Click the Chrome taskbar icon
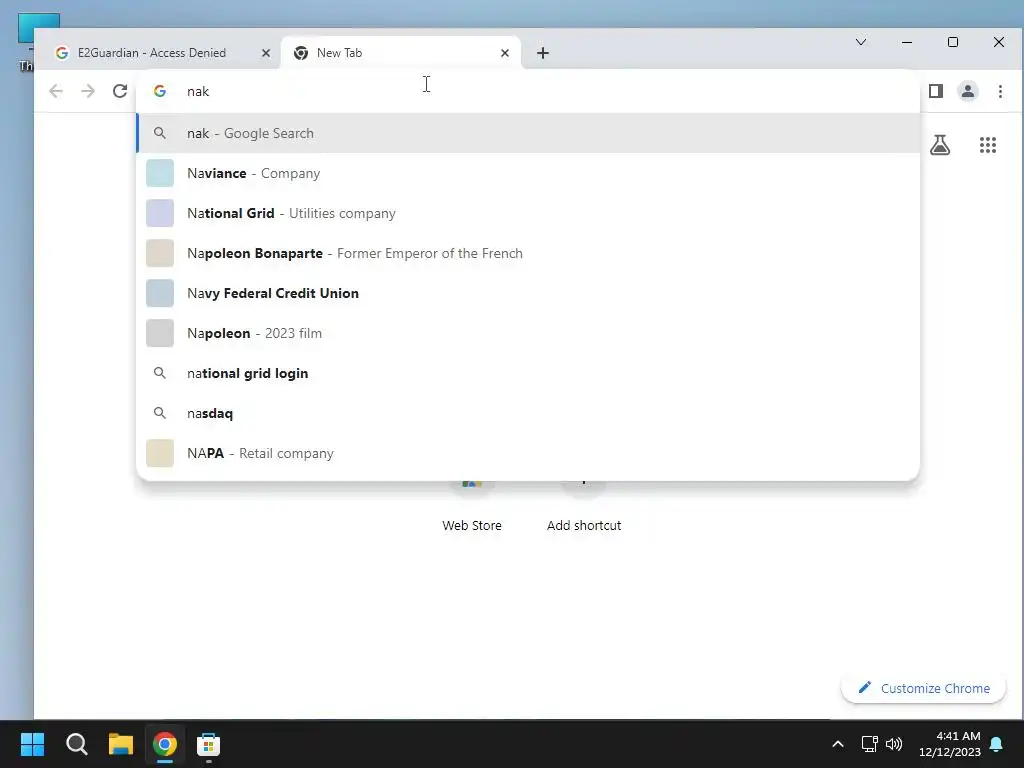This screenshot has height=768, width=1024. [165, 744]
